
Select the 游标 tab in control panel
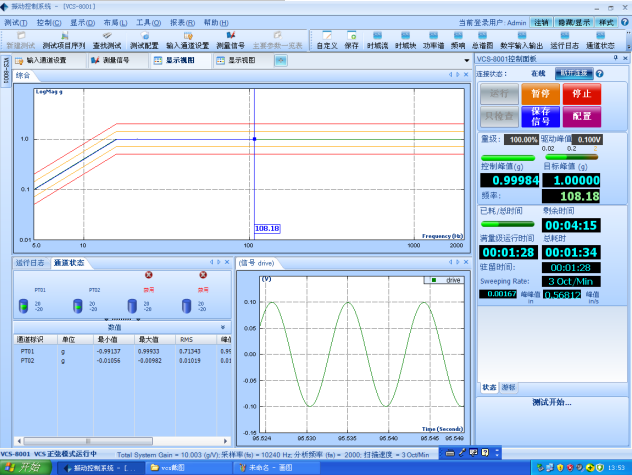tap(508, 387)
